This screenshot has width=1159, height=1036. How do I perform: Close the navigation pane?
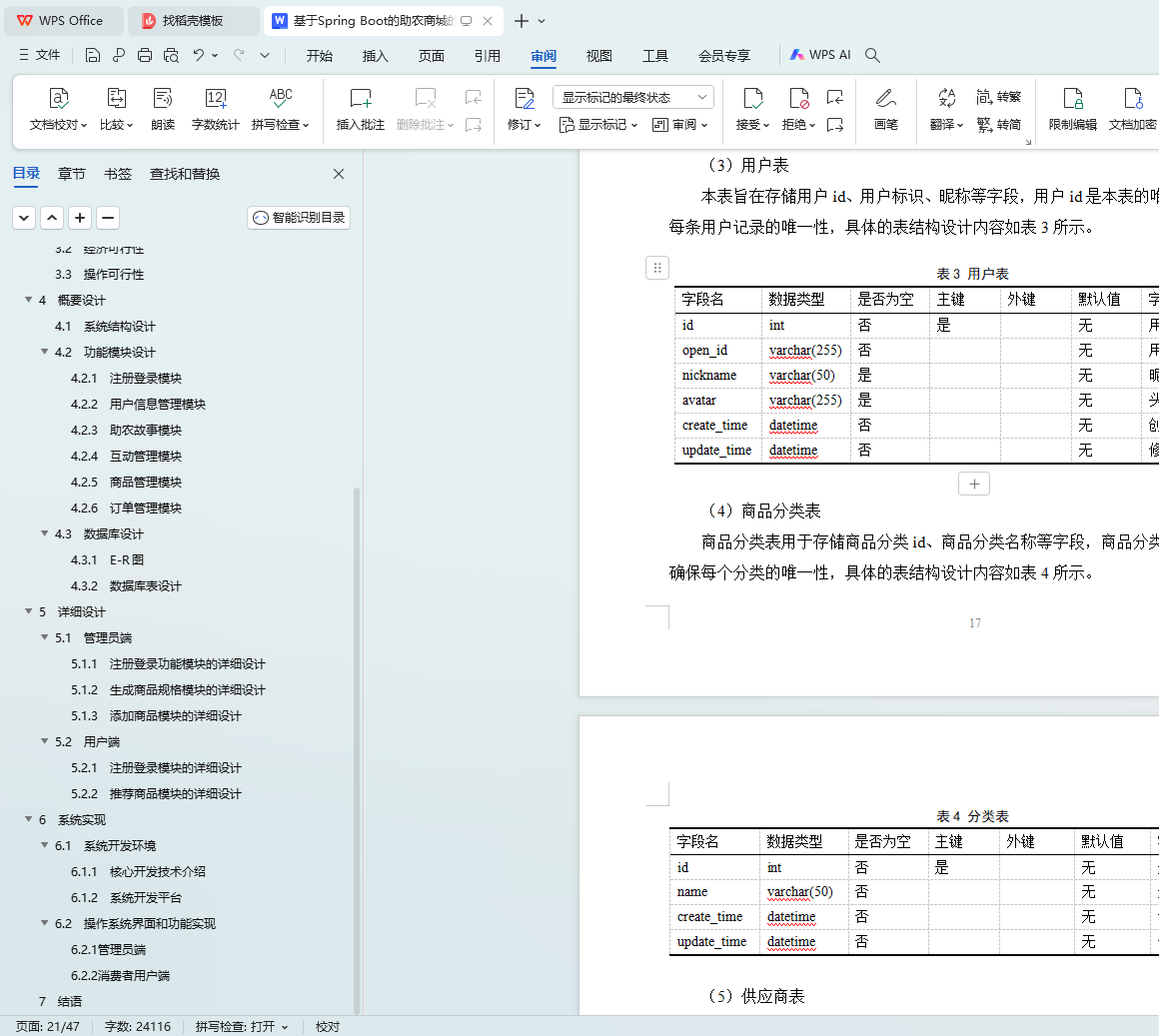pyautogui.click(x=339, y=174)
